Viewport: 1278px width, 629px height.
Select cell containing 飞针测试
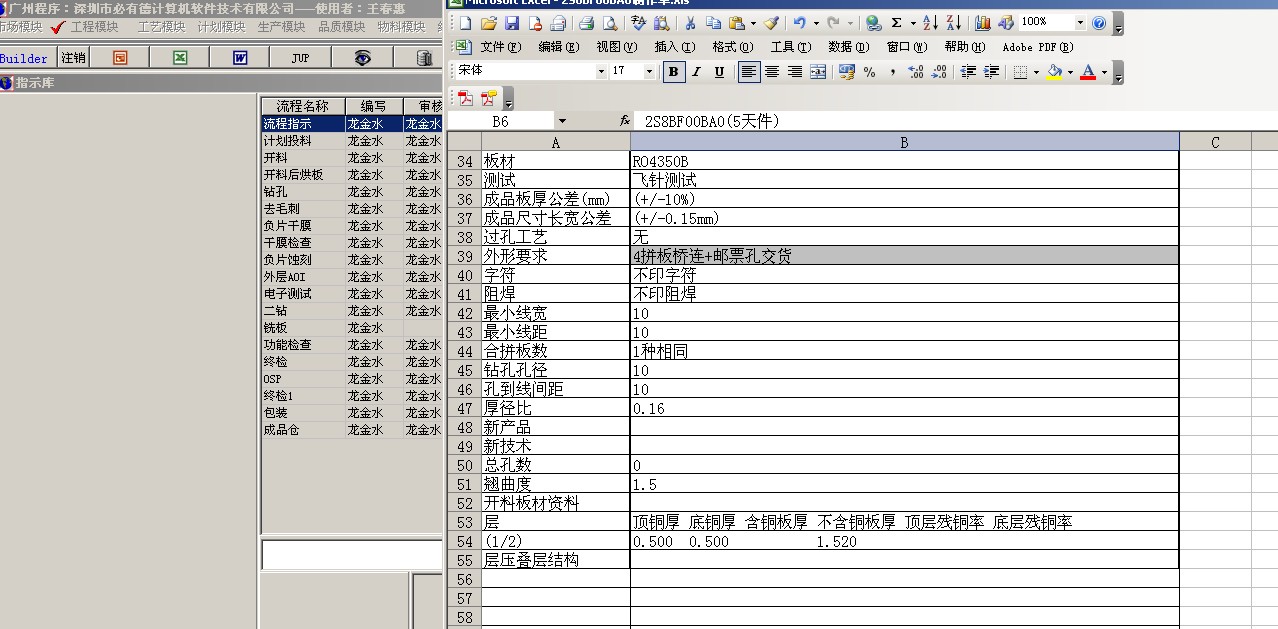pos(904,180)
